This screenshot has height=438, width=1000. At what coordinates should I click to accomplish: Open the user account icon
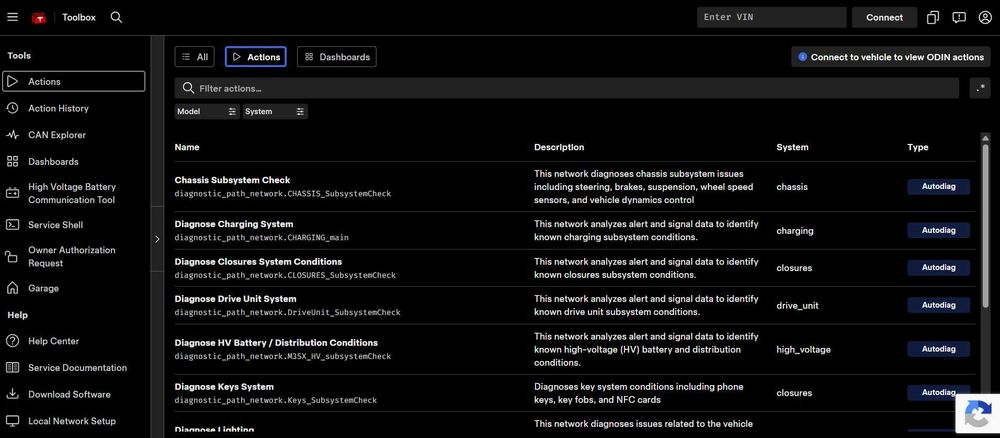pyautogui.click(x=985, y=17)
